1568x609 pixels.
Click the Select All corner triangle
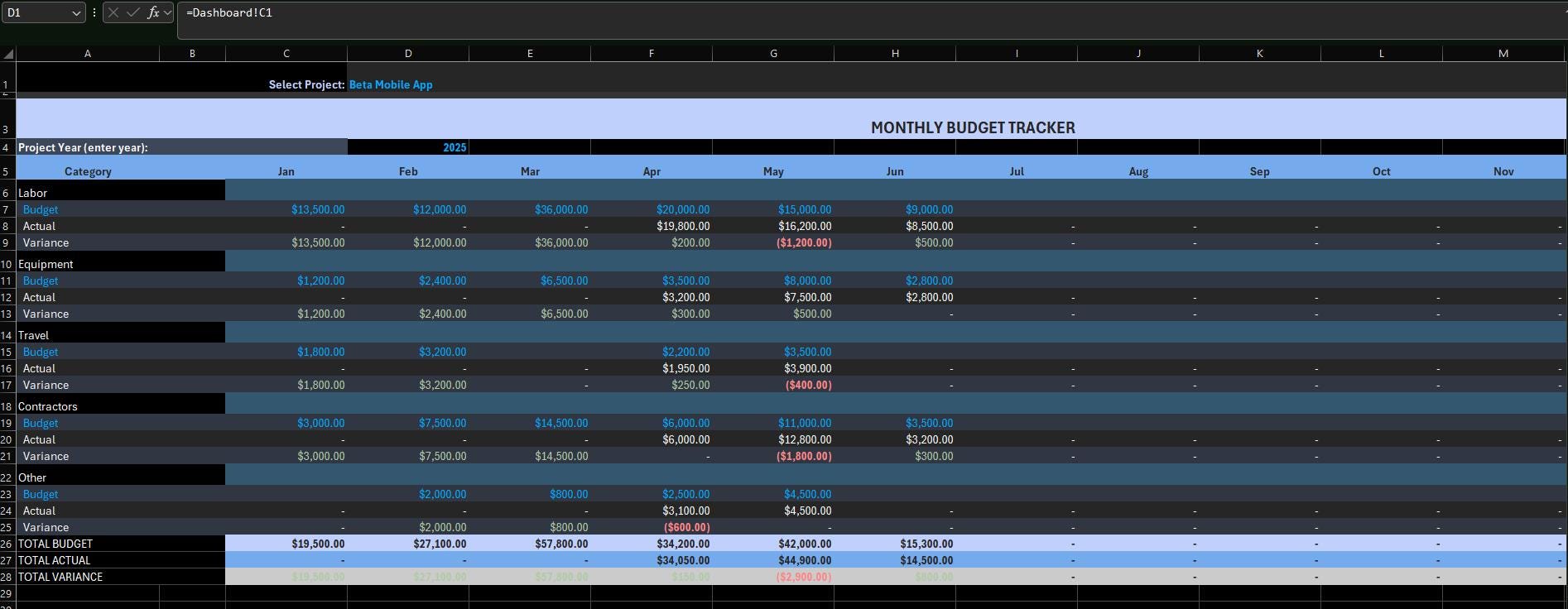[x=8, y=54]
